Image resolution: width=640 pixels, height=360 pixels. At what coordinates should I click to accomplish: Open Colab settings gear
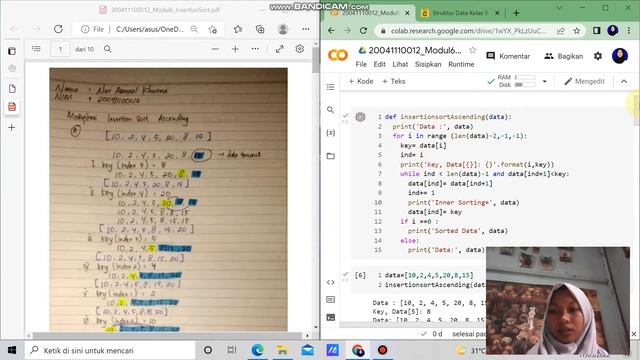598,56
